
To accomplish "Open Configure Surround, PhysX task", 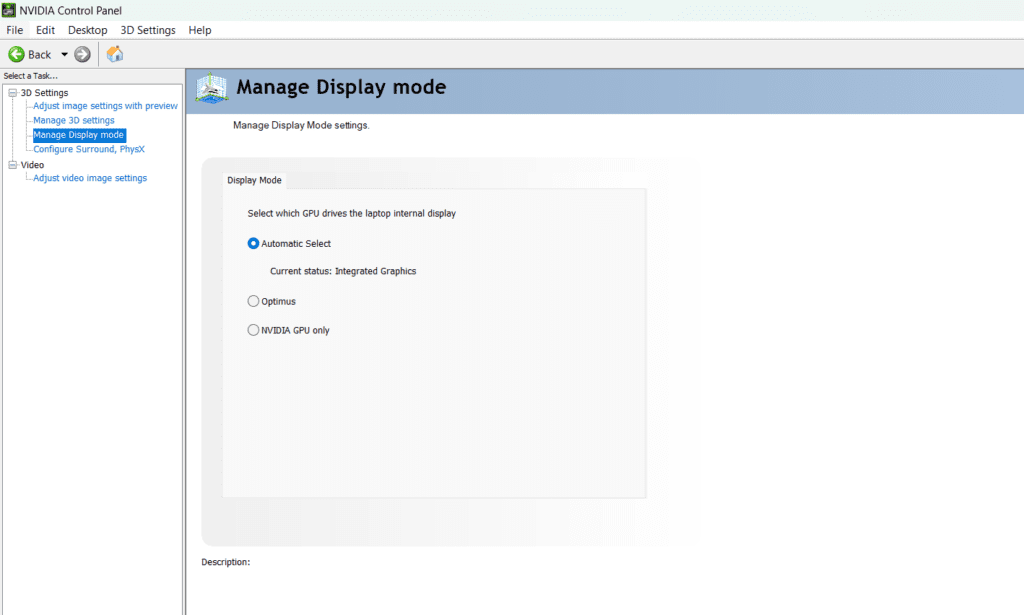I will point(89,149).
